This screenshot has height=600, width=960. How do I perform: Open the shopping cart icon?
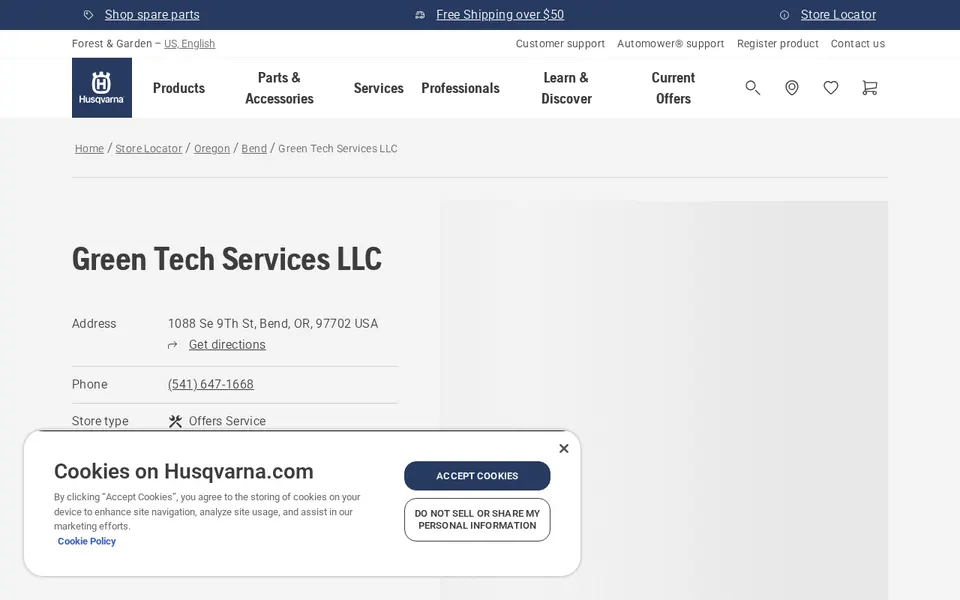(x=869, y=88)
